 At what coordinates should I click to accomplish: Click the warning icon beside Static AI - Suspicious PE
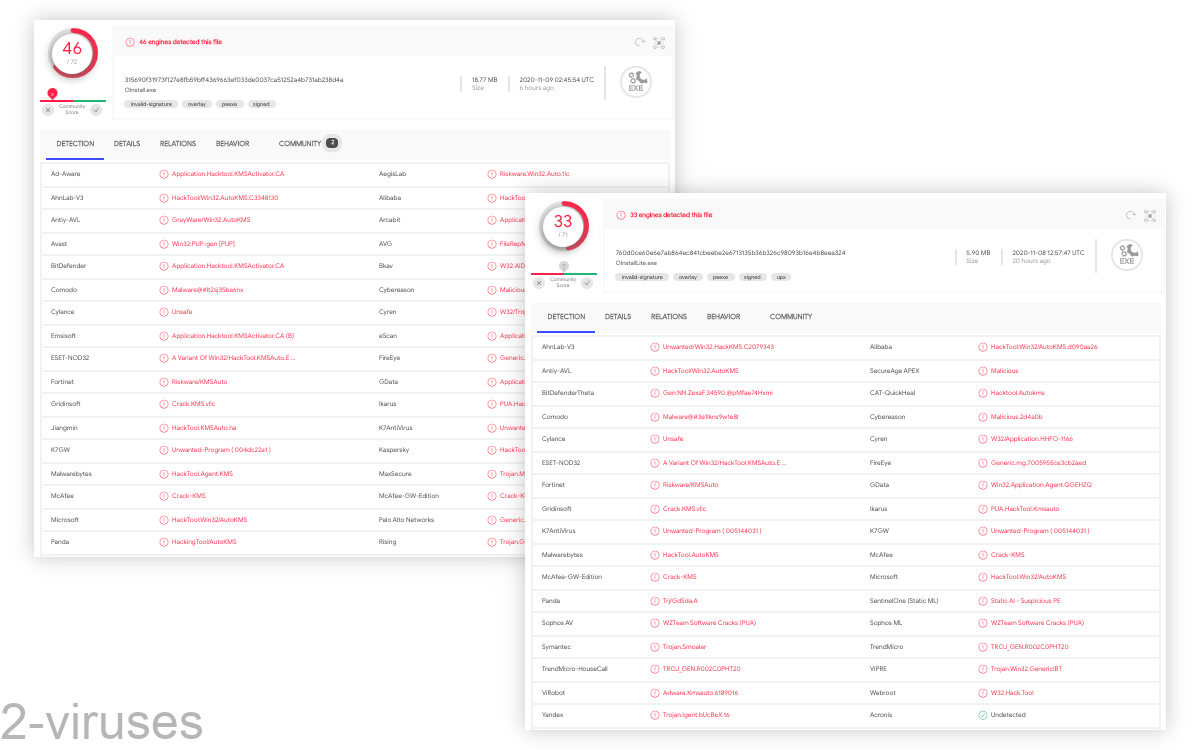(983, 600)
